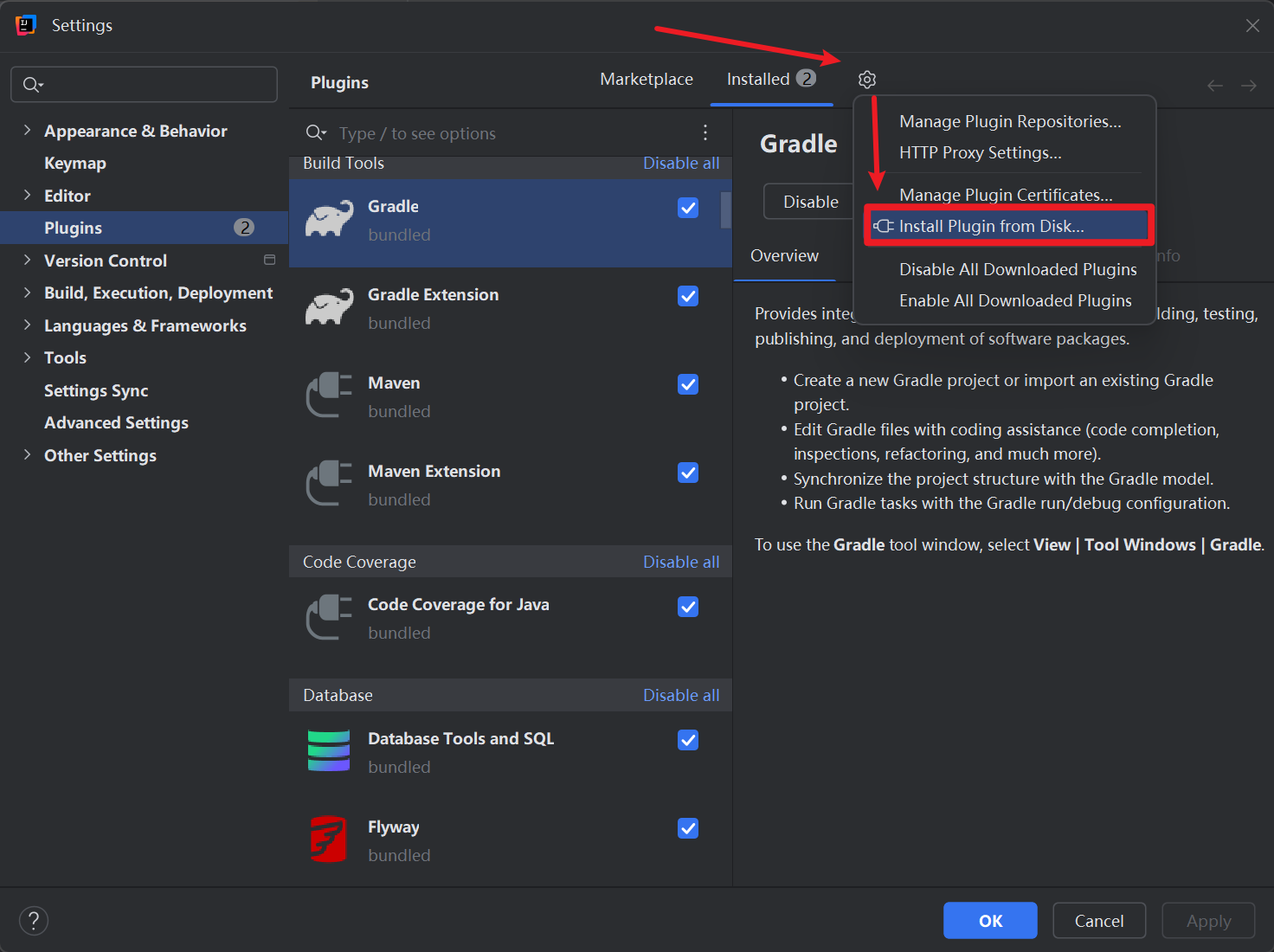Viewport: 1274px width, 952px height.
Task: Click the Cancel button
Action: pos(1099,920)
